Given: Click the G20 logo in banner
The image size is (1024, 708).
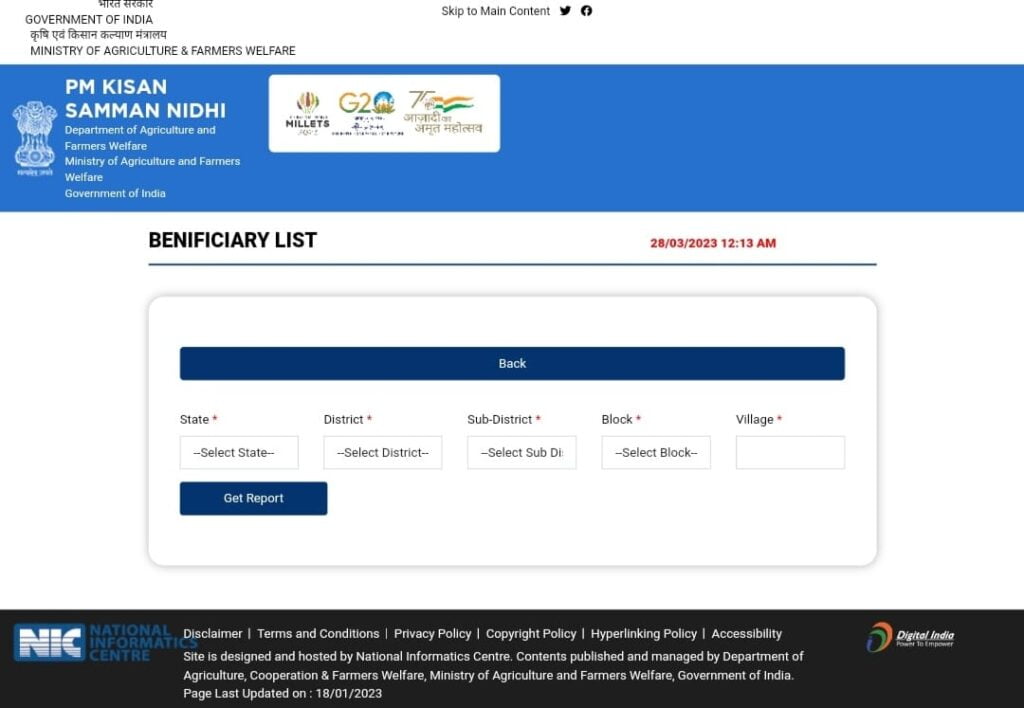Looking at the screenshot, I should coord(367,113).
